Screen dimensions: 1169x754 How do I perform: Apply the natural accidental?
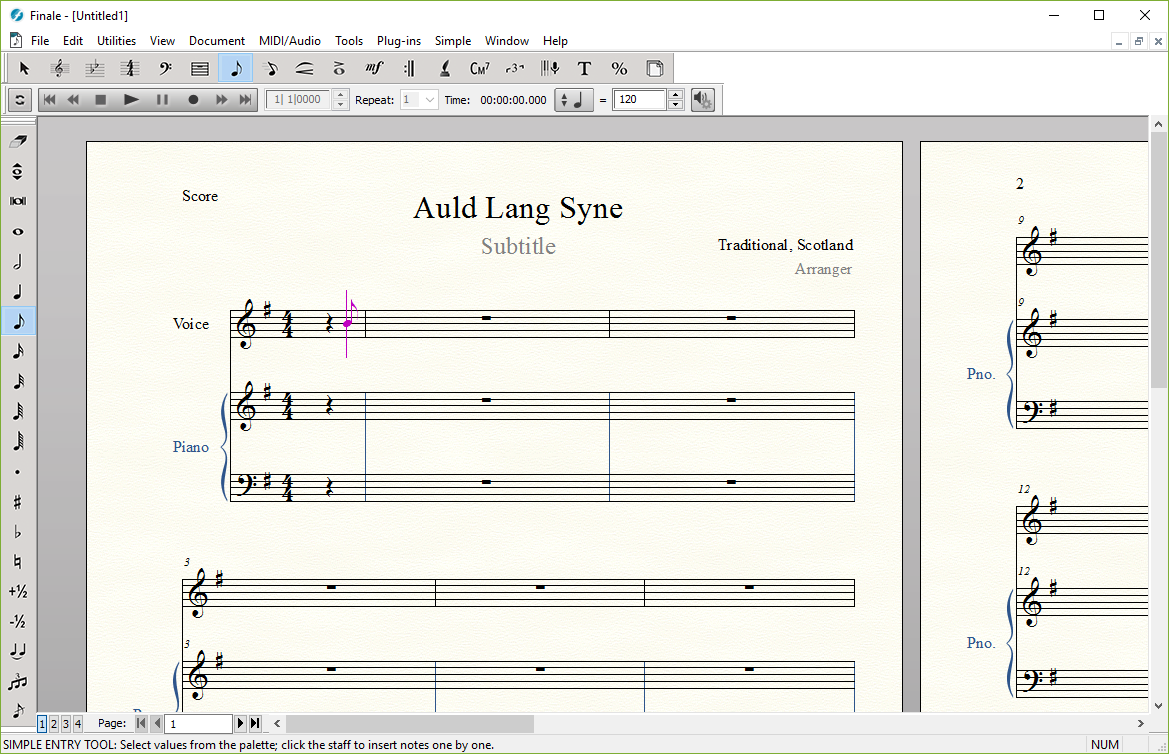(18, 562)
